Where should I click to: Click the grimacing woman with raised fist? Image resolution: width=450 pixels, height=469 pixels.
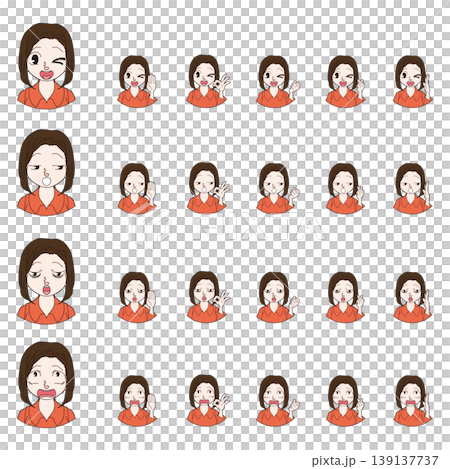(278, 401)
